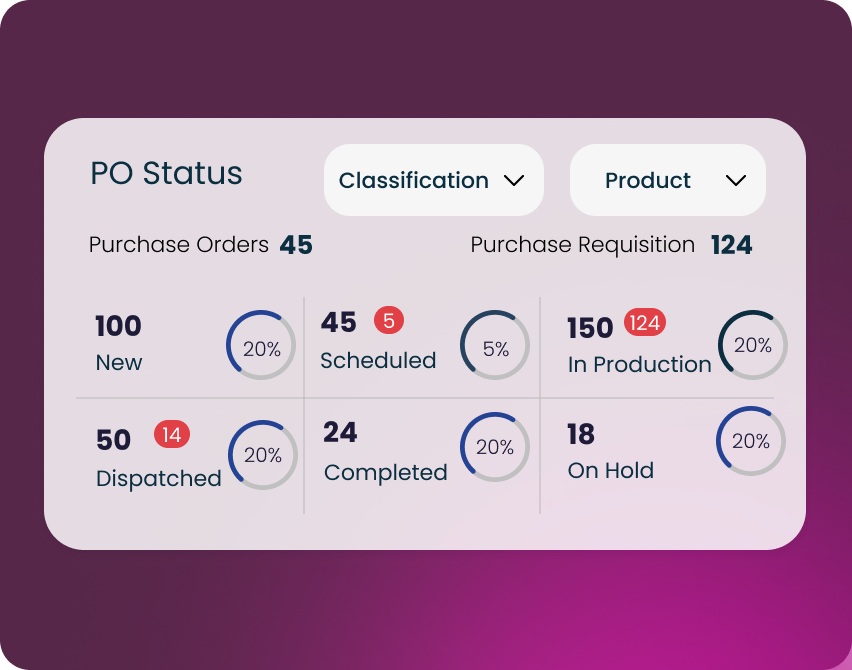Click the In Production 20% progress ring
852x670 pixels.
752,345
